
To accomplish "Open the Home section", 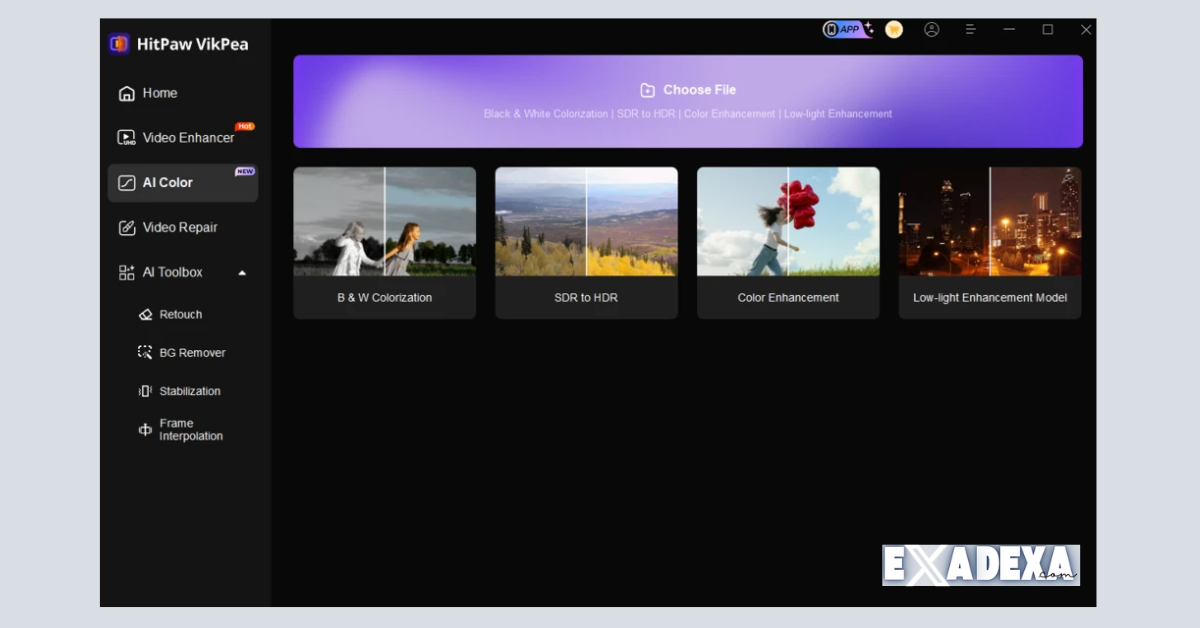I will point(160,92).
